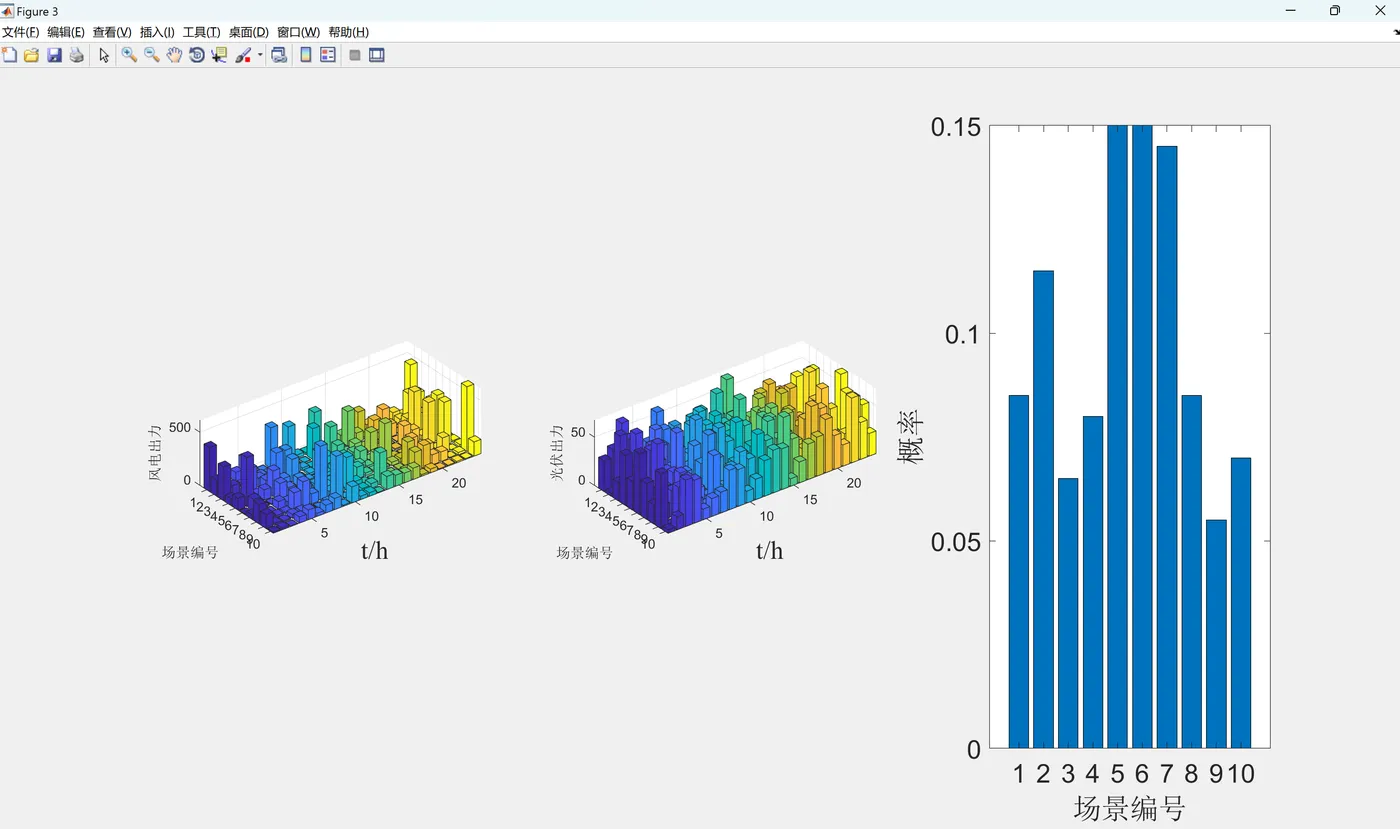Image resolution: width=1400 pixels, height=829 pixels.
Task: Open the 编辑(E) menu
Action: pos(66,32)
